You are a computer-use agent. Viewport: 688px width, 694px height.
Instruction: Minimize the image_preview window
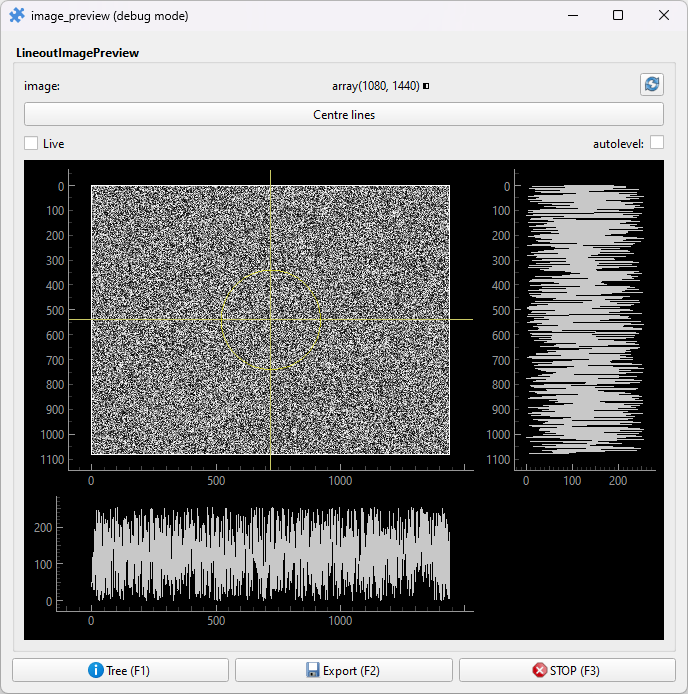(573, 15)
